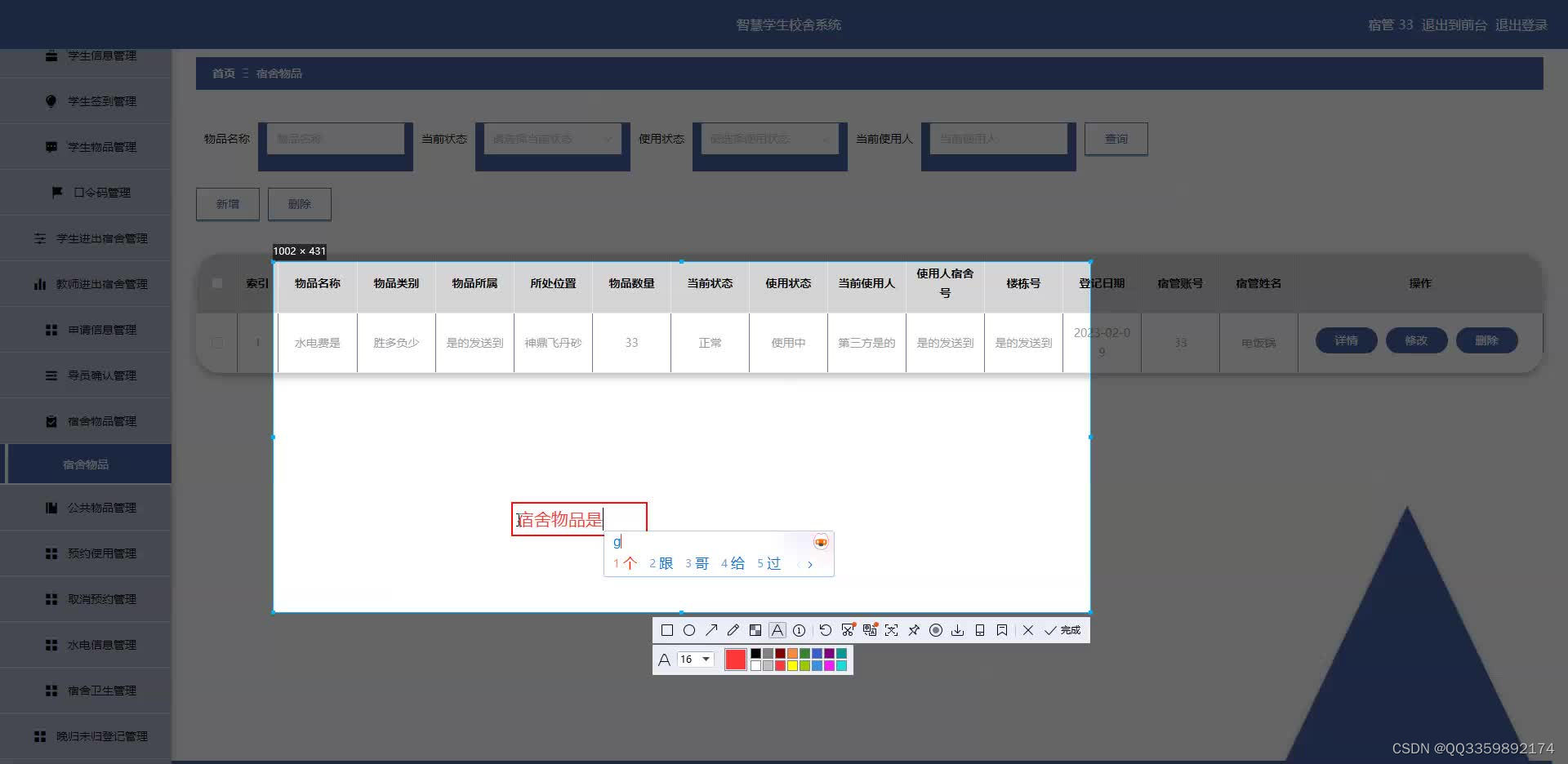Viewport: 1568px width, 764px height.
Task: Click the large red current color swatch
Action: pos(736,660)
